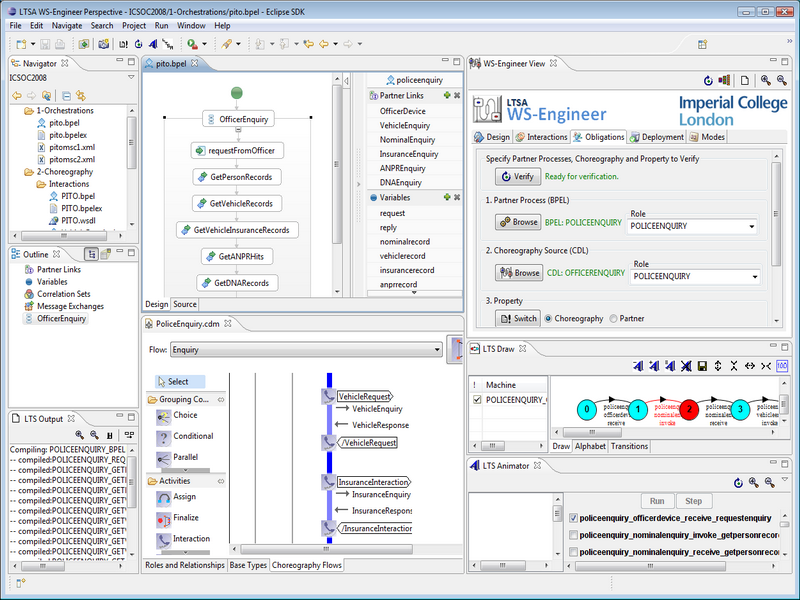The height and width of the screenshot is (600, 800).
Task: Check policeenquiry_nominalenquiry_receive_getpersonrecord action
Action: coord(573,552)
